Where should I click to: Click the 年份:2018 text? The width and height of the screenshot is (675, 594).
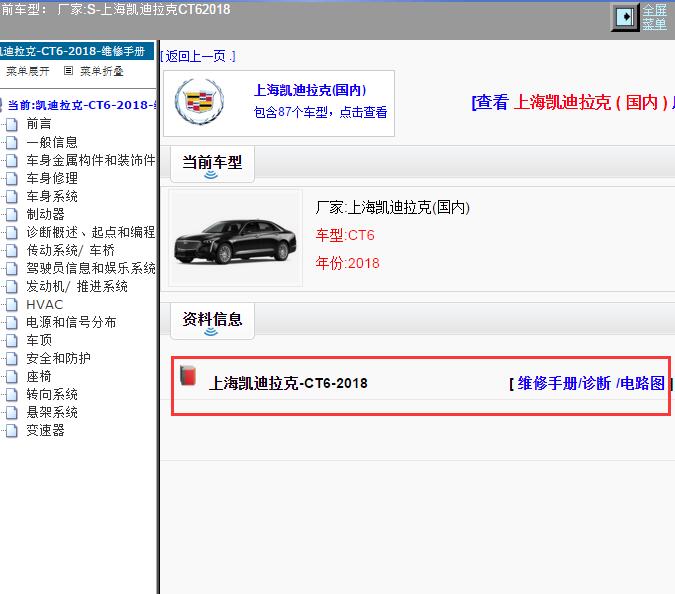[347, 263]
